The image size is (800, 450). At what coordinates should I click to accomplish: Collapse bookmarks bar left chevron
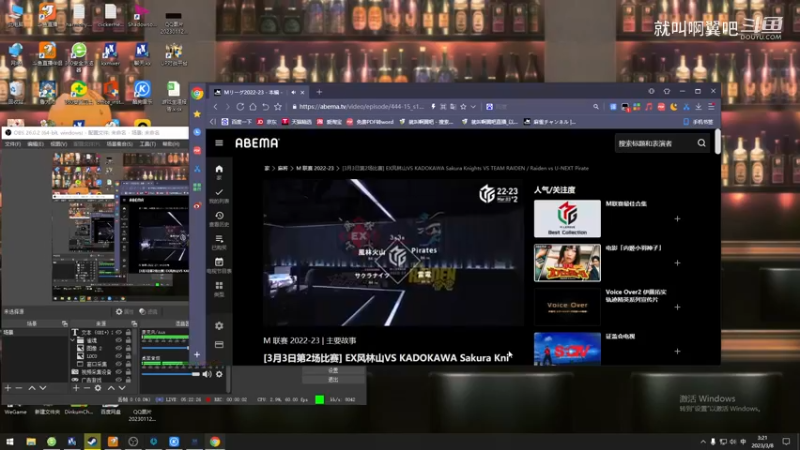[213, 122]
